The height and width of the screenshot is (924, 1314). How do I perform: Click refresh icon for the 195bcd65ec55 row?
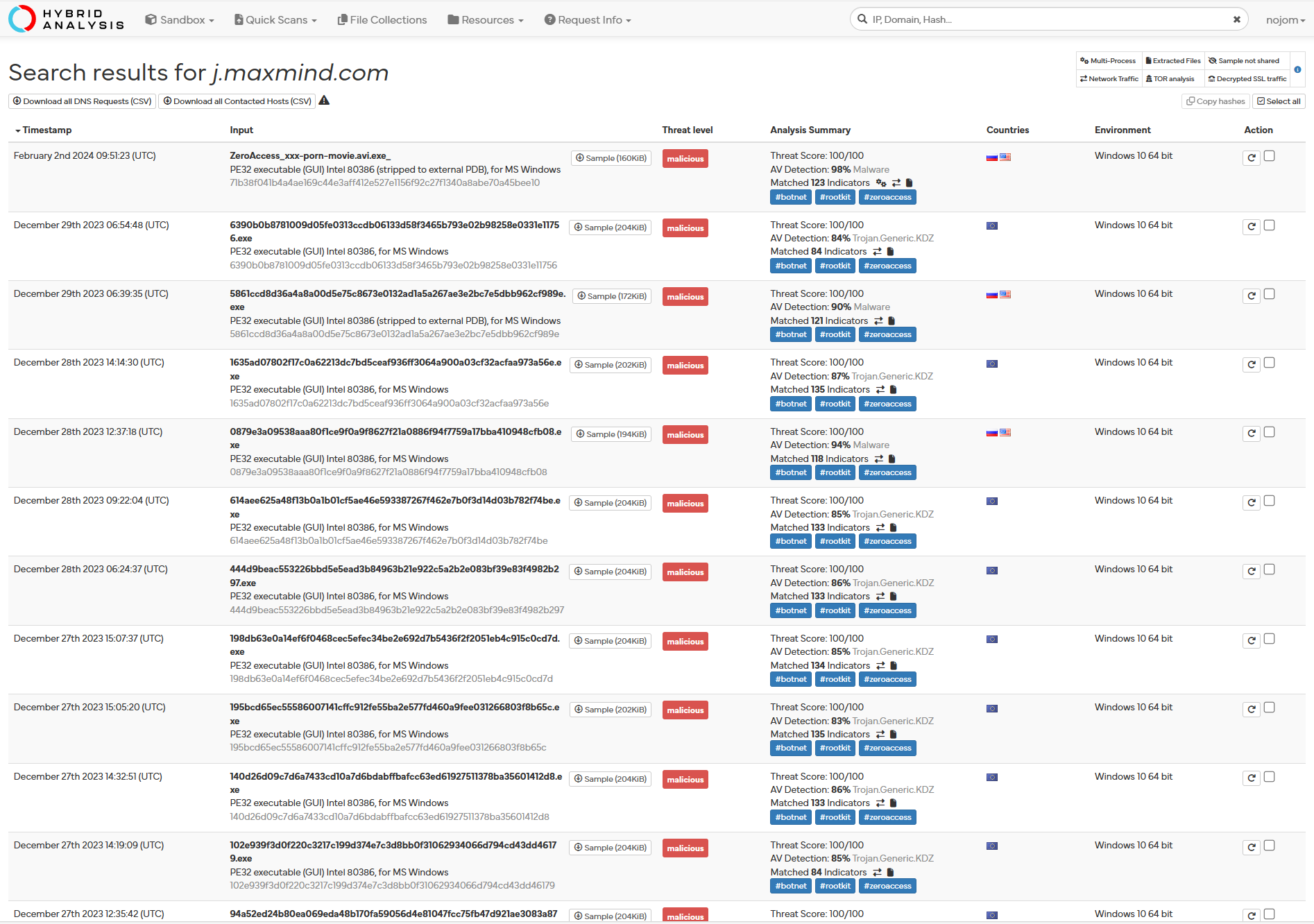click(1252, 709)
